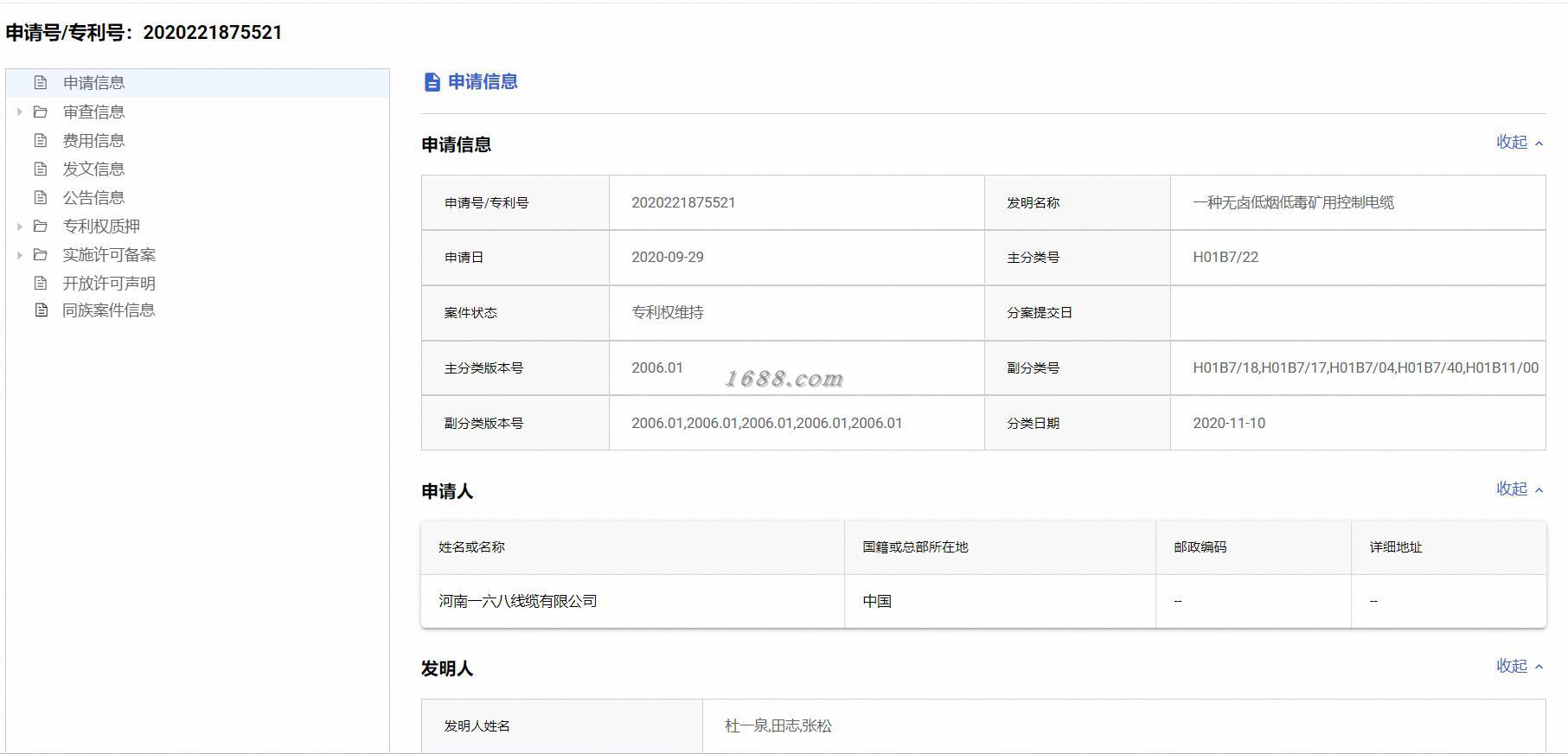Click the 发明人 section heading

[x=447, y=668]
